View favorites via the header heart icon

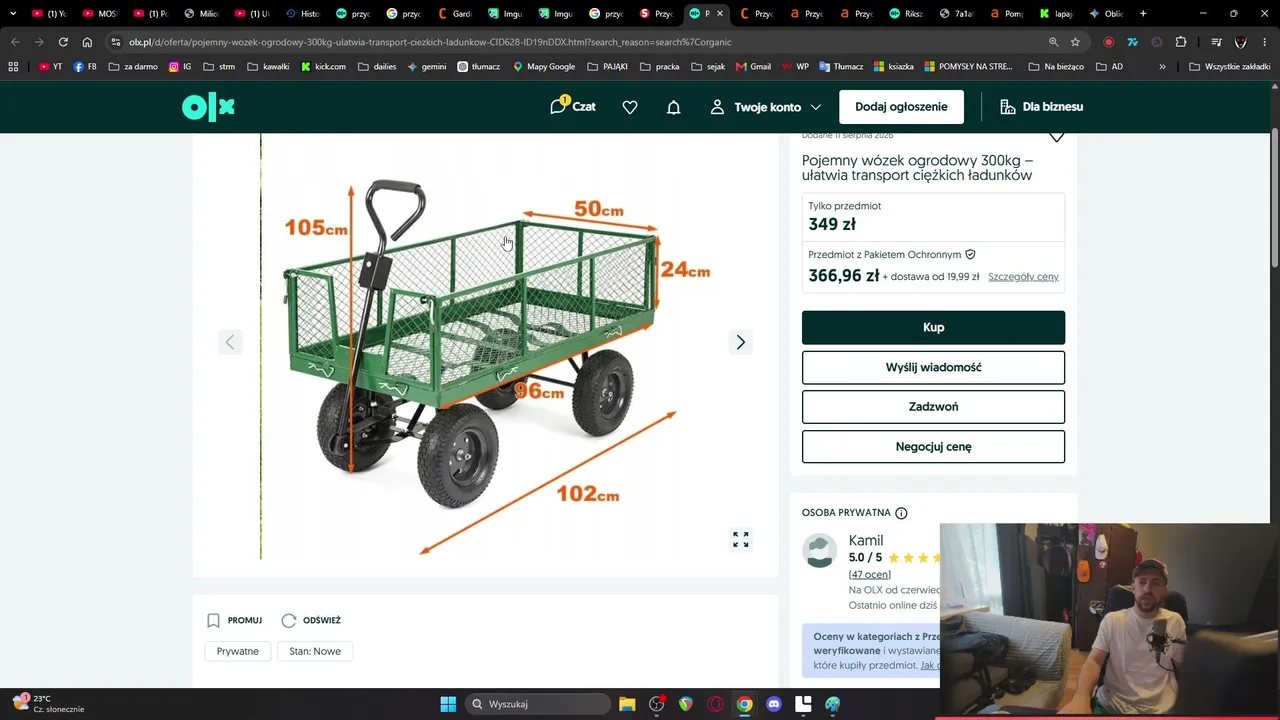630,107
